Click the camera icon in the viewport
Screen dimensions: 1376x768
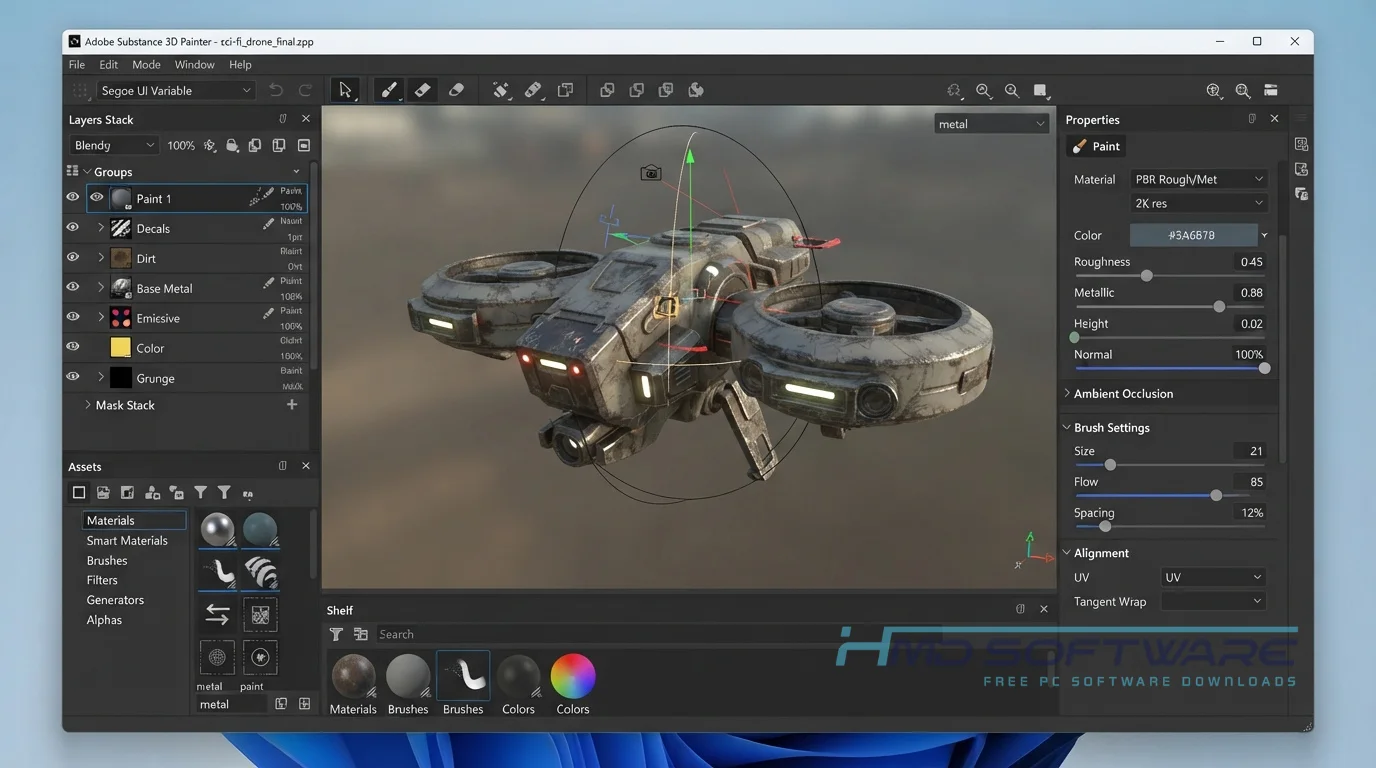(651, 173)
